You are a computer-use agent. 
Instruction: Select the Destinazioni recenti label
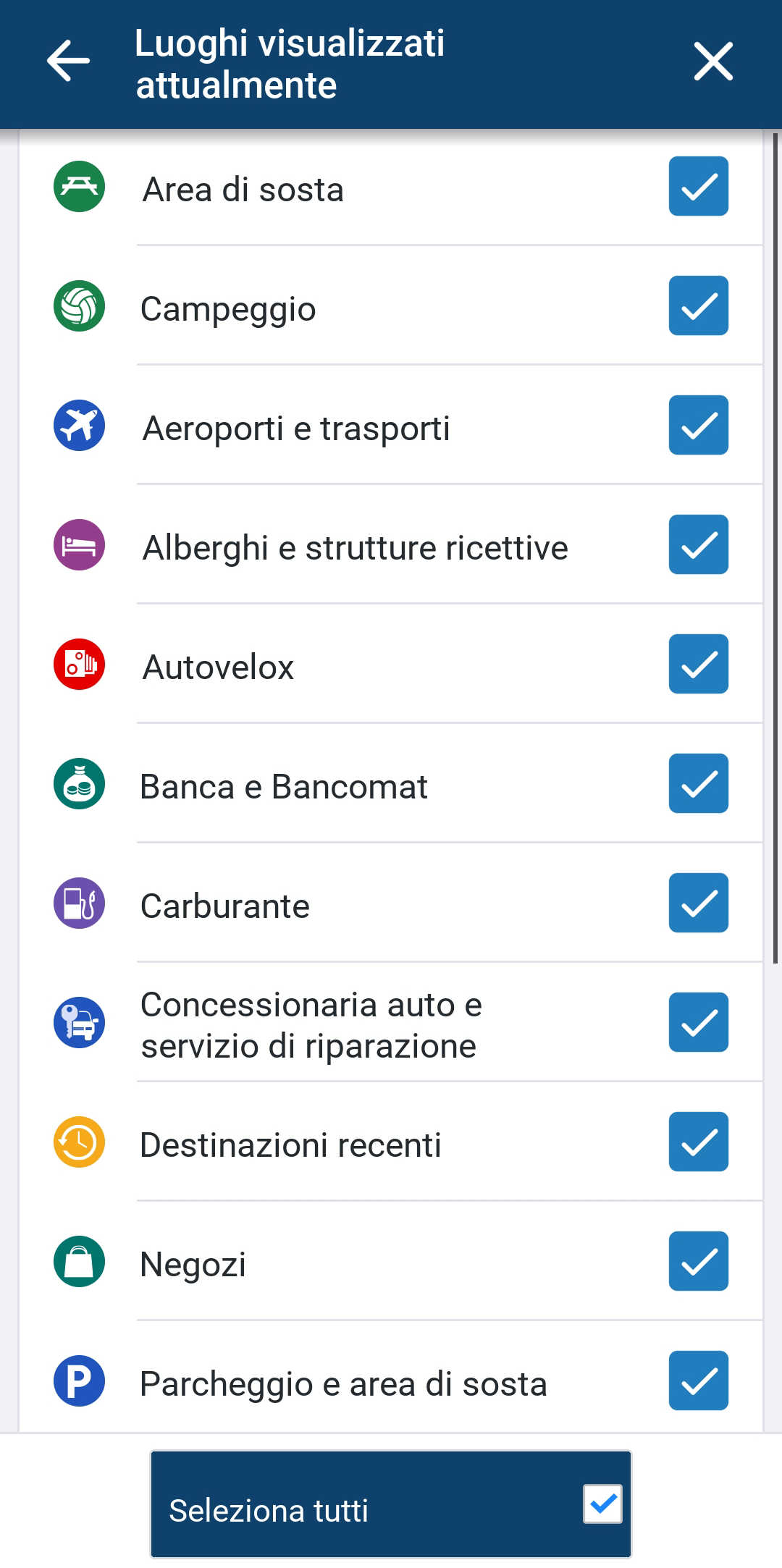click(290, 1145)
